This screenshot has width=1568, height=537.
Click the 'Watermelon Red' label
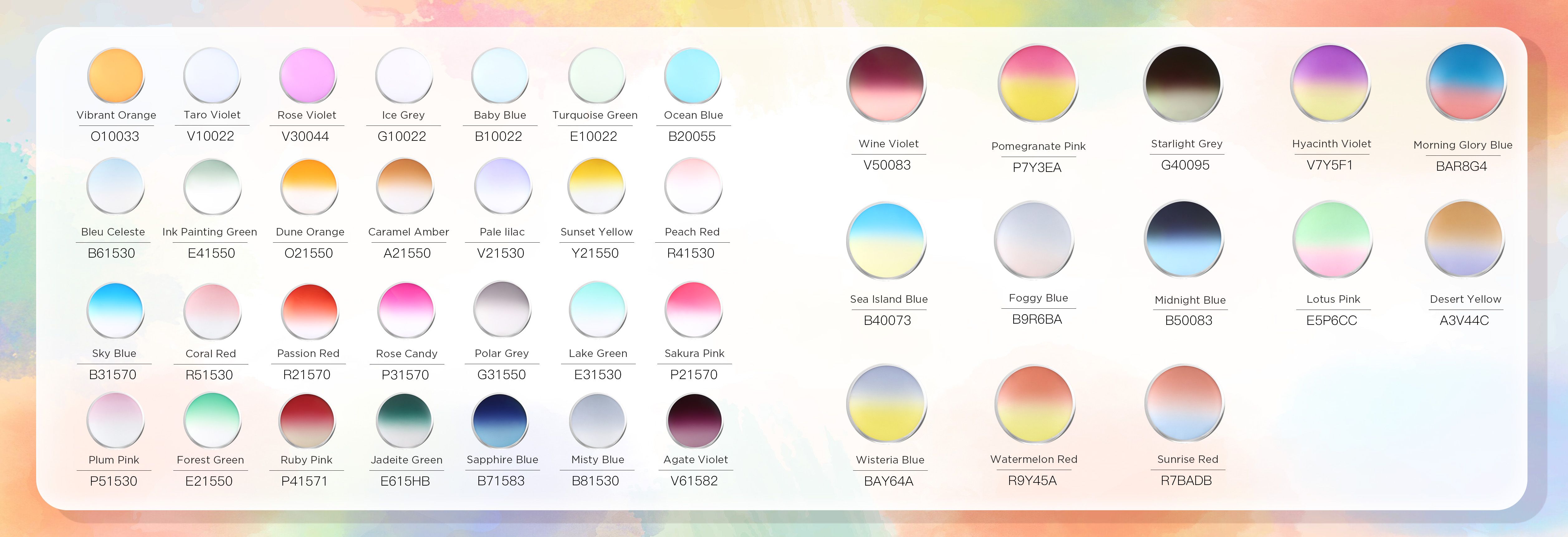click(1033, 459)
